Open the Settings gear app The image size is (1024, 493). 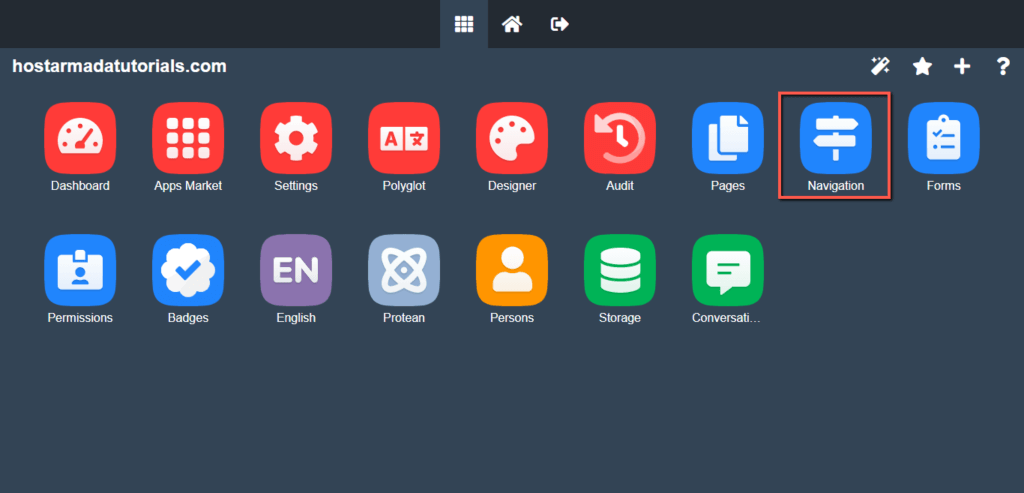296,138
